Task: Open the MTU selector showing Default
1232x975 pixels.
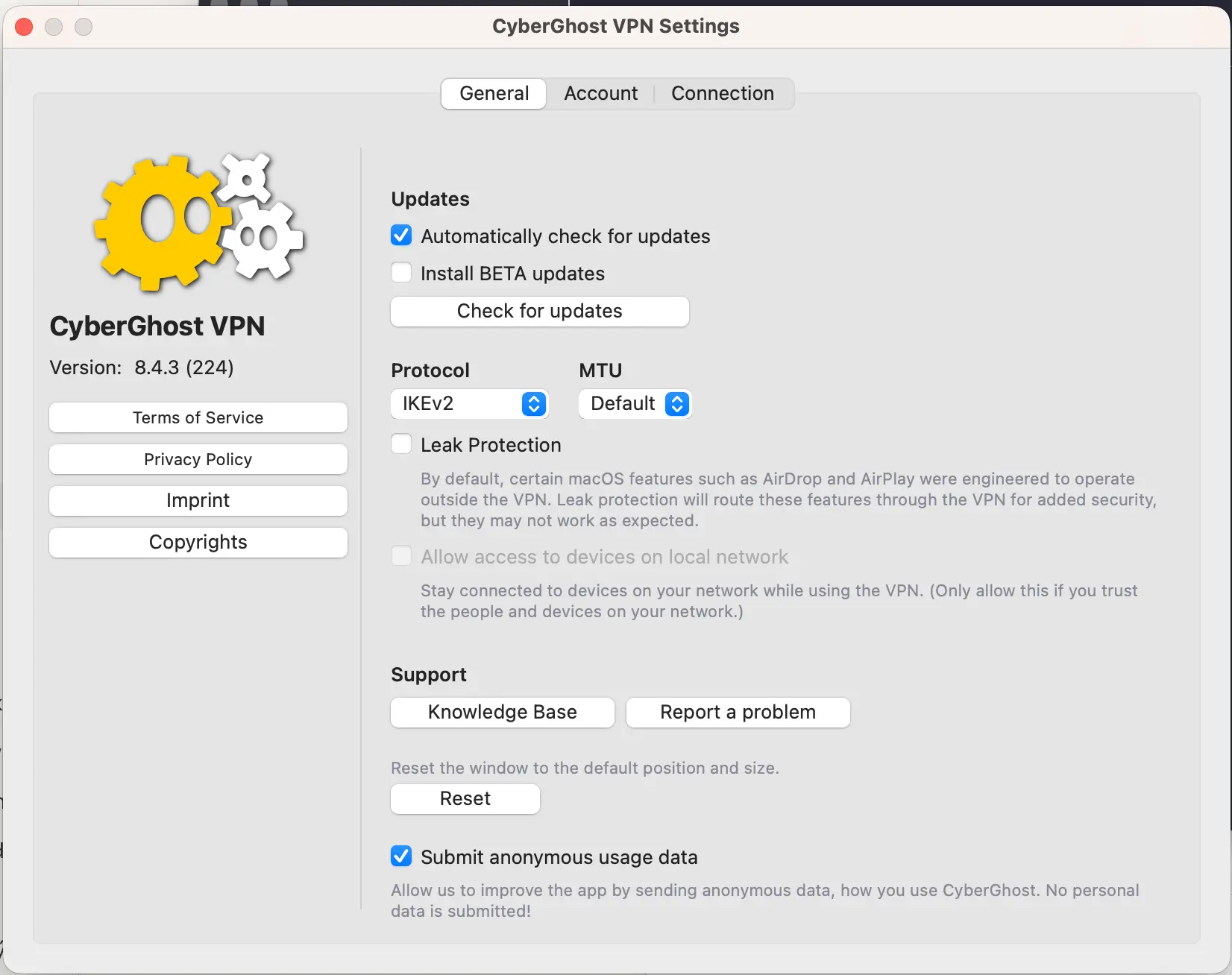Action: coord(634,403)
